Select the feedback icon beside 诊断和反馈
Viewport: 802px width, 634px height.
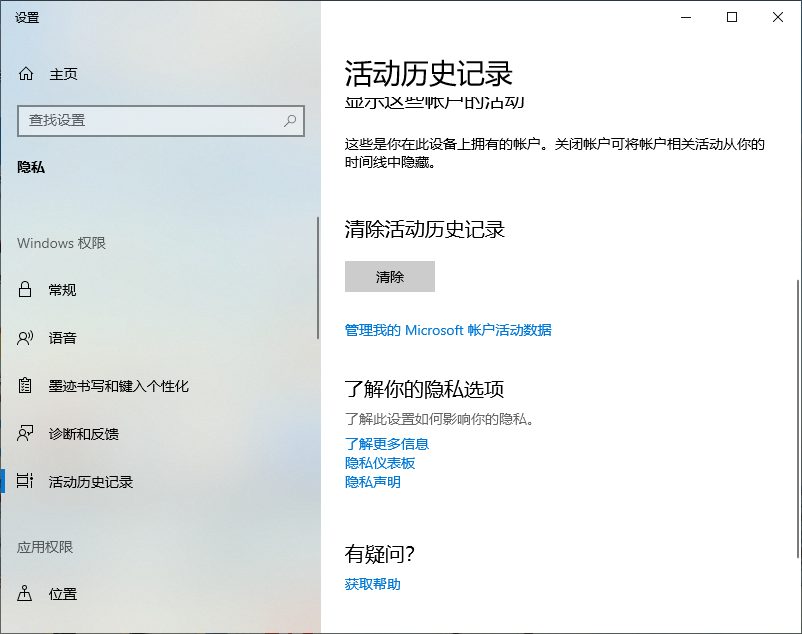(27, 434)
